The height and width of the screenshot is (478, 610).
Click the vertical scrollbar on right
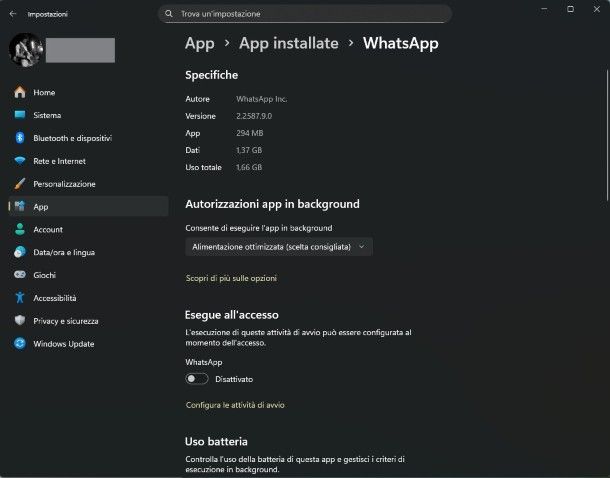607,135
